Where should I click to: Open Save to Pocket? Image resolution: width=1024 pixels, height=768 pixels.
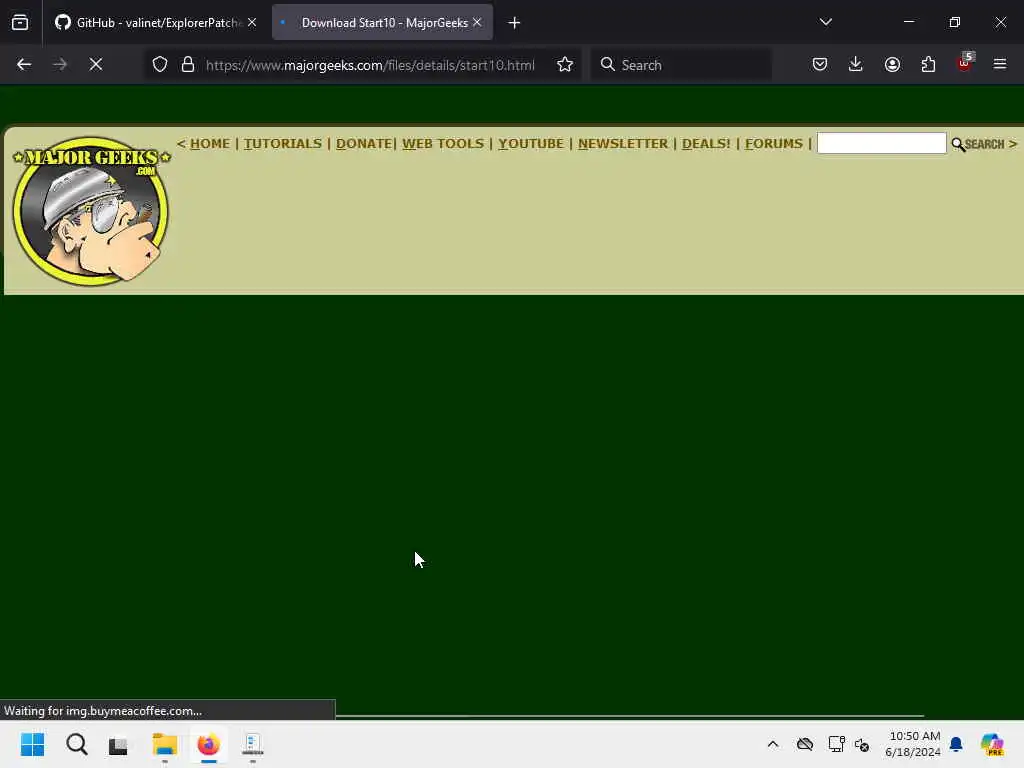coord(820,65)
